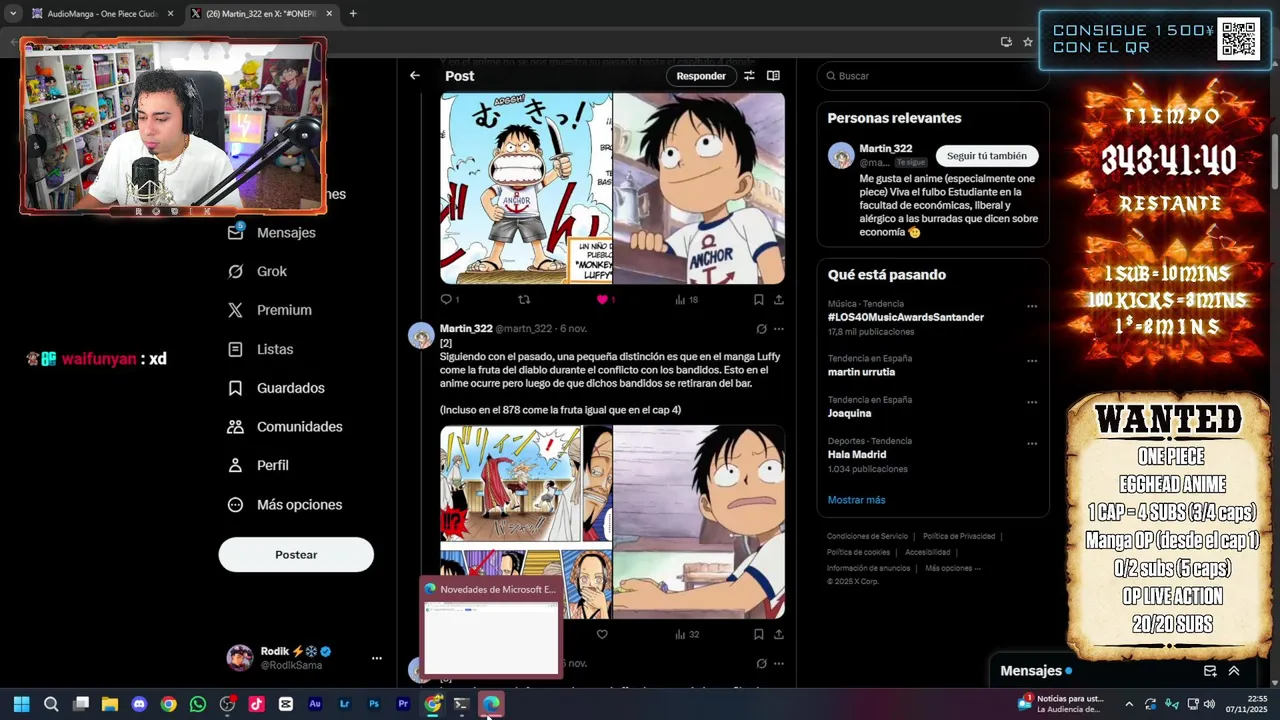Open Grok icon on Martin_322 post [2]
The width and height of the screenshot is (1280, 720).
761,329
